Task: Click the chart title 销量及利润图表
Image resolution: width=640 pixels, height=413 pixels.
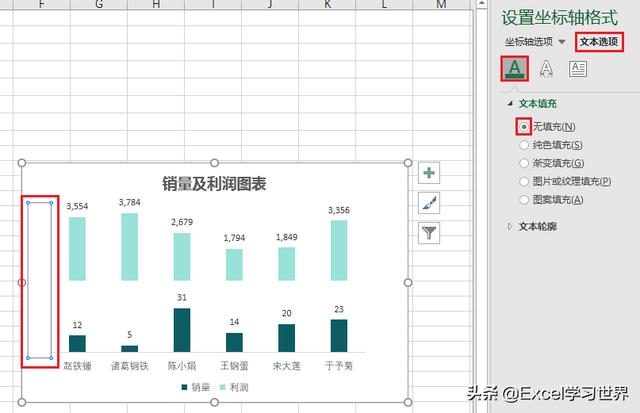Action: 214,184
